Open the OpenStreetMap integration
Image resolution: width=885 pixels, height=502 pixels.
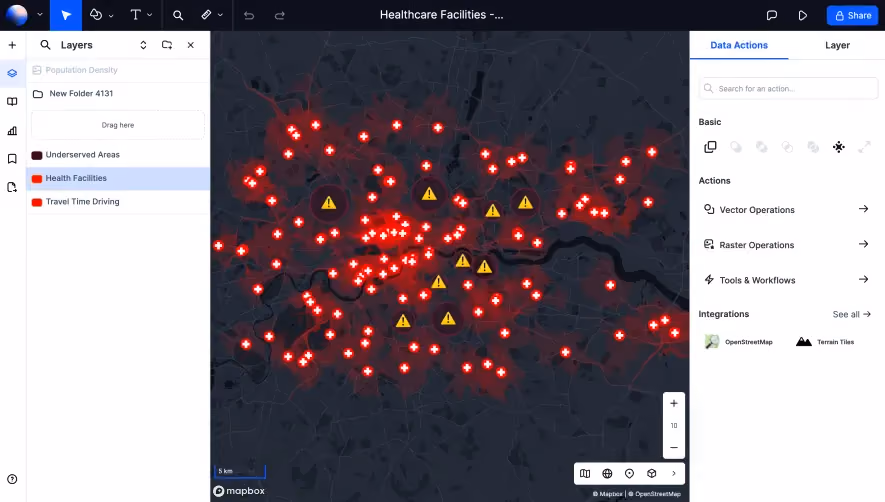tap(739, 342)
